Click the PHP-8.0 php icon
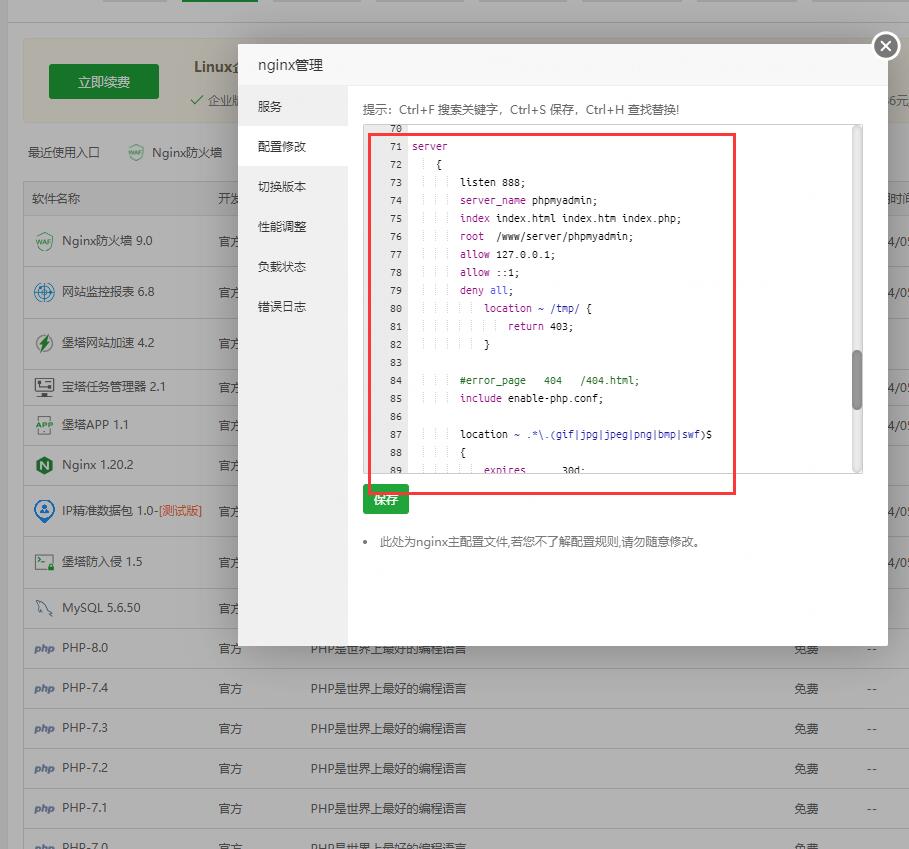 44,648
